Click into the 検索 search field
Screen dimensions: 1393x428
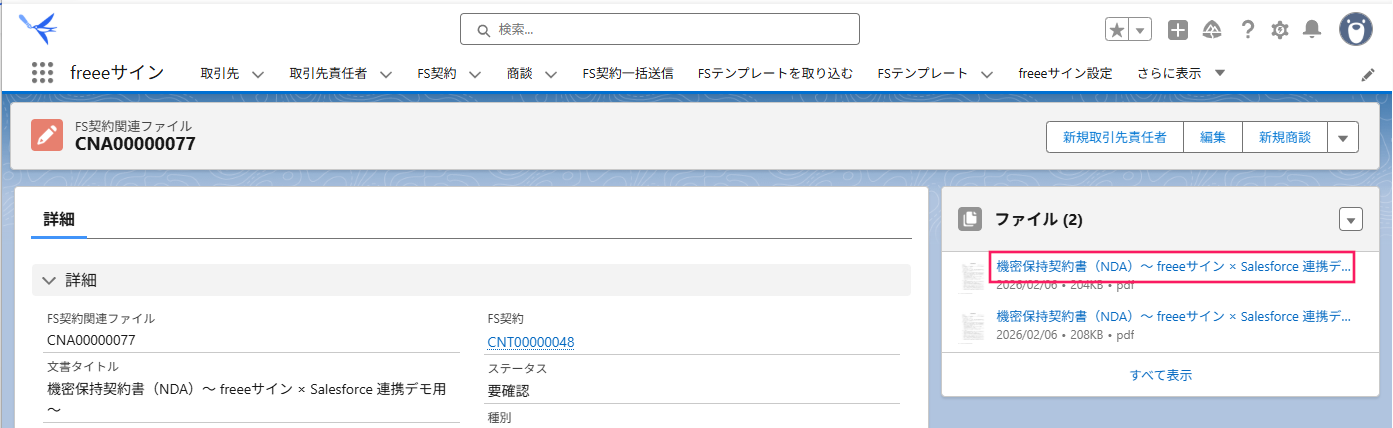660,29
